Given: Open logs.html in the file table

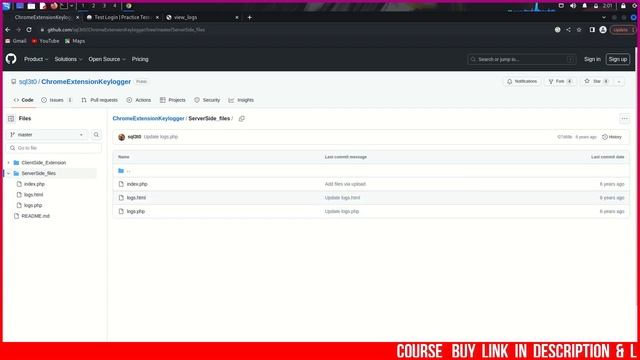Looking at the screenshot, I should [136, 198].
